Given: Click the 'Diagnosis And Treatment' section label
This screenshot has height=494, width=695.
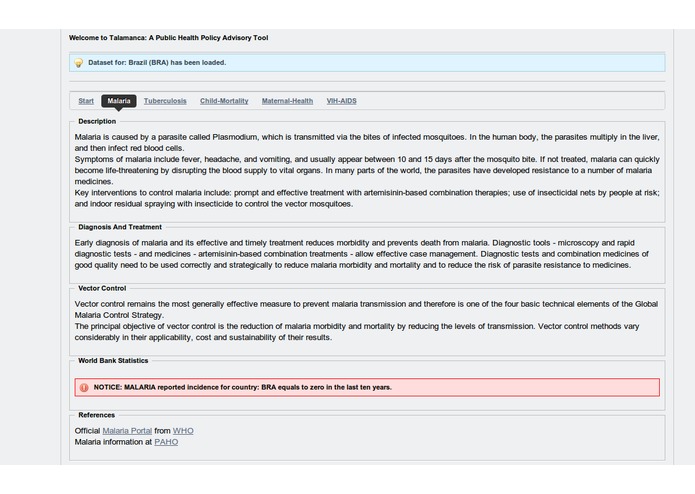Looking at the screenshot, I should 120,227.
